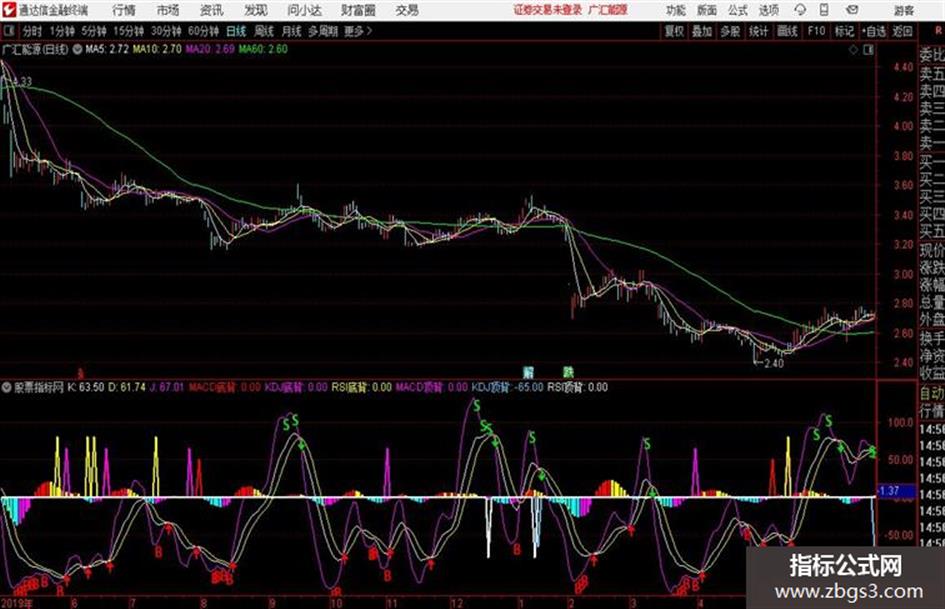Open the 发现 menu

[256, 10]
